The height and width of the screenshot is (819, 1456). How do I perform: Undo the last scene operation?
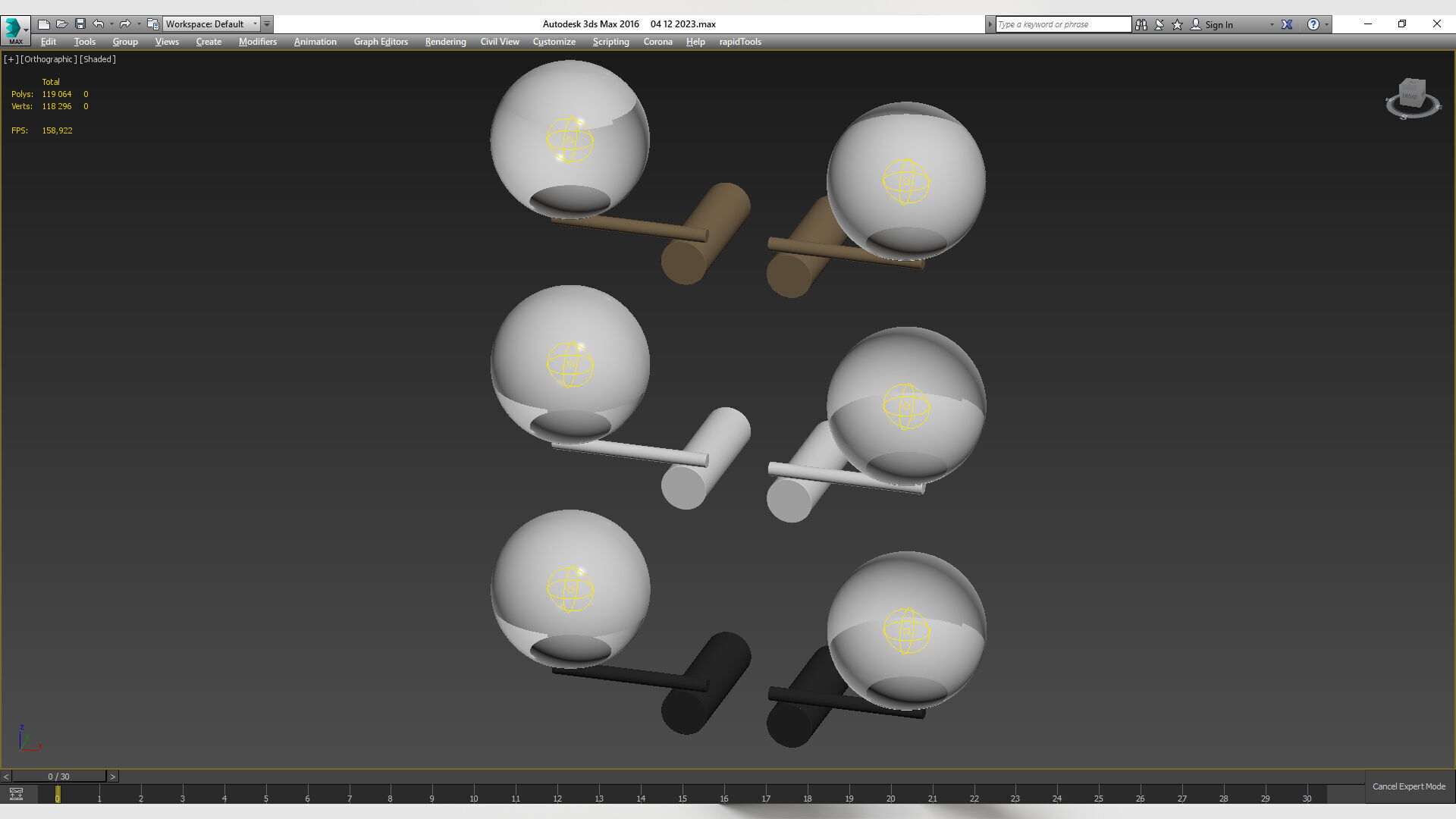98,24
